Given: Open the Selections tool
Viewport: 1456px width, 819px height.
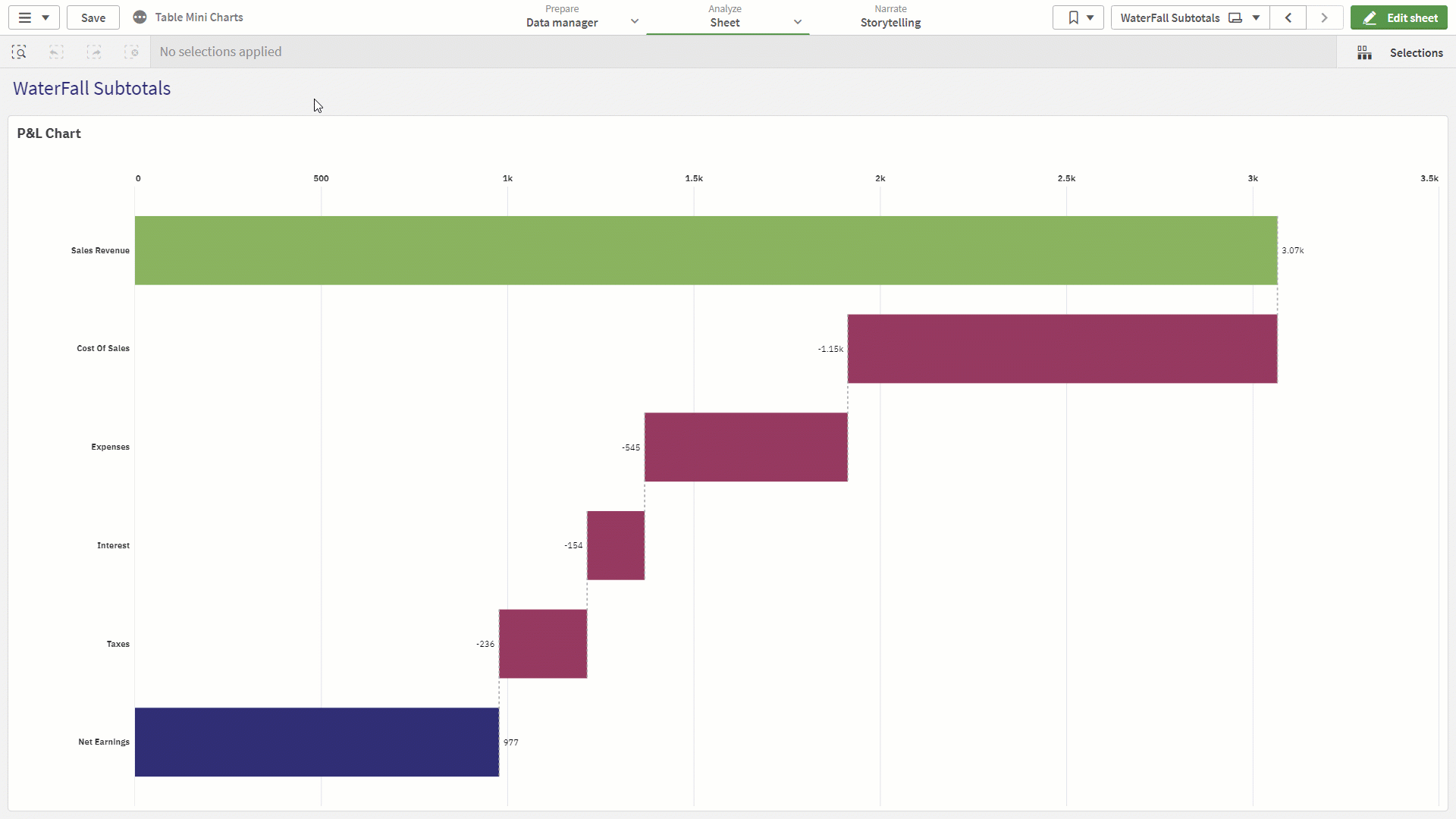Looking at the screenshot, I should click(1400, 52).
